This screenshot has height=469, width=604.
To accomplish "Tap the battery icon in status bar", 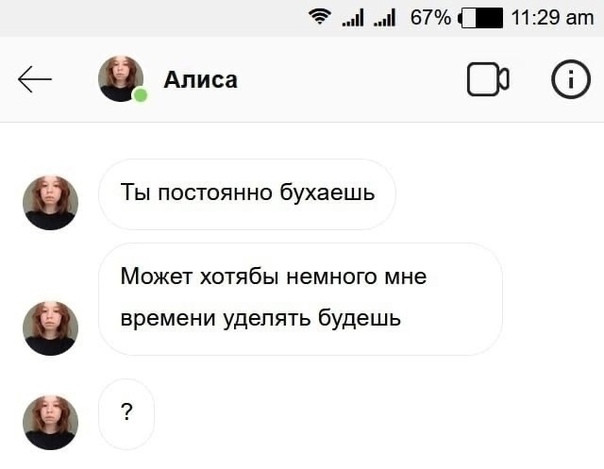I will (480, 18).
